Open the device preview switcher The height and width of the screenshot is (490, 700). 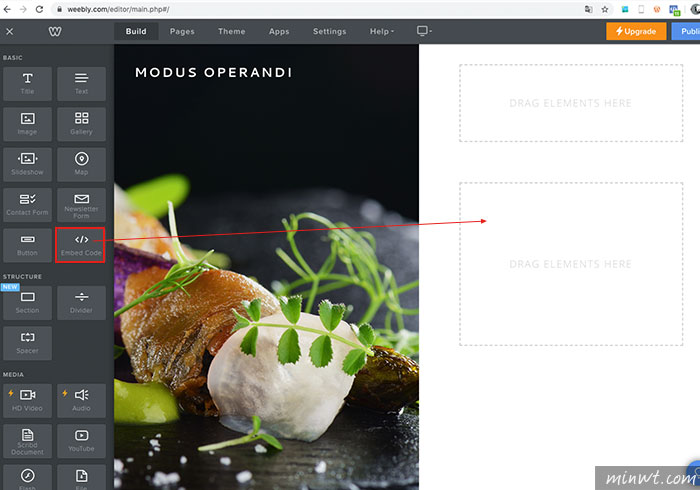[x=424, y=31]
